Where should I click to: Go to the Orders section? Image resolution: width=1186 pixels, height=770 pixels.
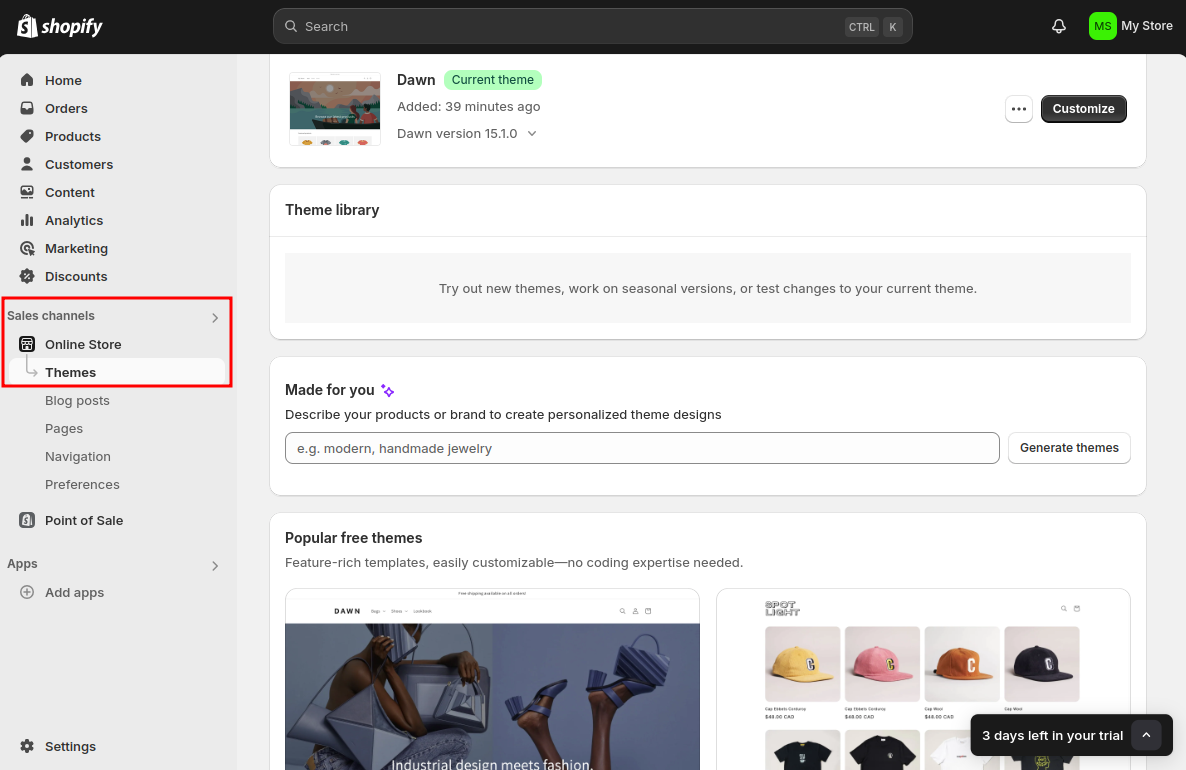(66, 108)
